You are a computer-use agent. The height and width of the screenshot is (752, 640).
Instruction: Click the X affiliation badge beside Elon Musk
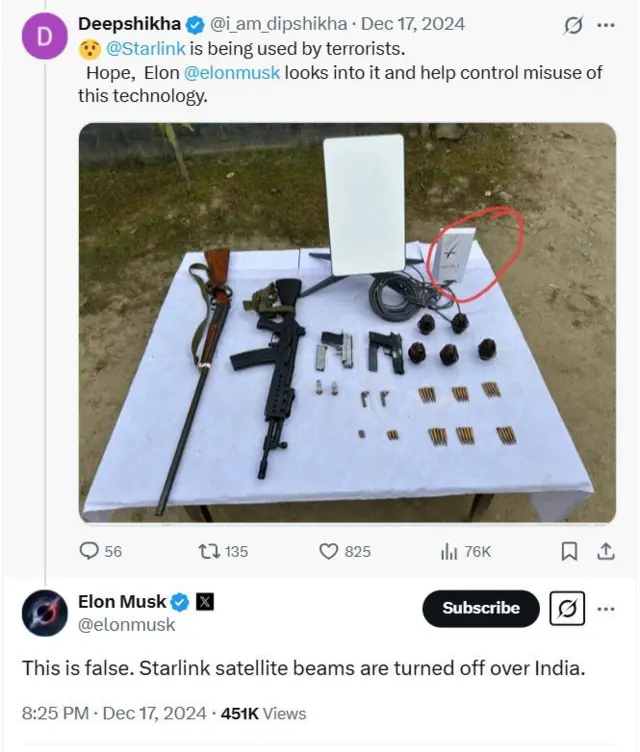(x=204, y=602)
